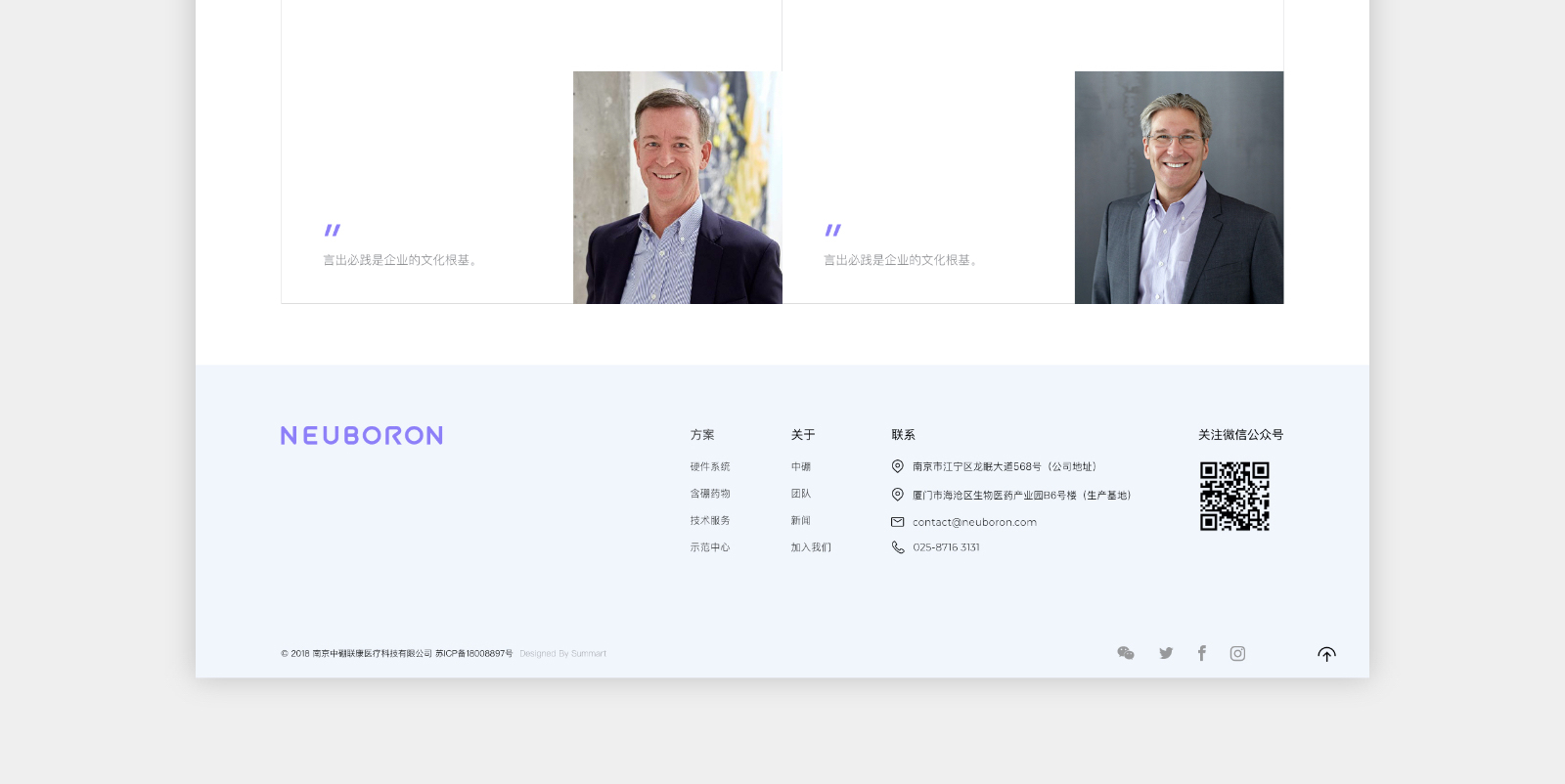This screenshot has width=1565, height=784.
Task: Open the 中硼 about link
Action: pos(801,466)
